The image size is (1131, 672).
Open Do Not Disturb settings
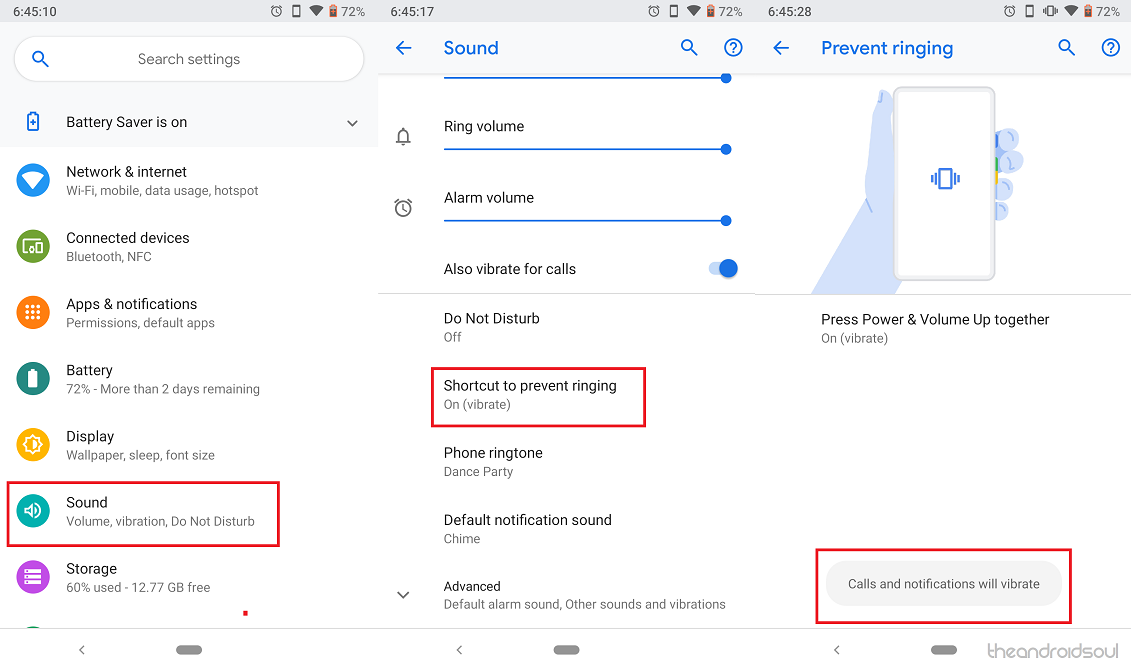click(x=492, y=327)
